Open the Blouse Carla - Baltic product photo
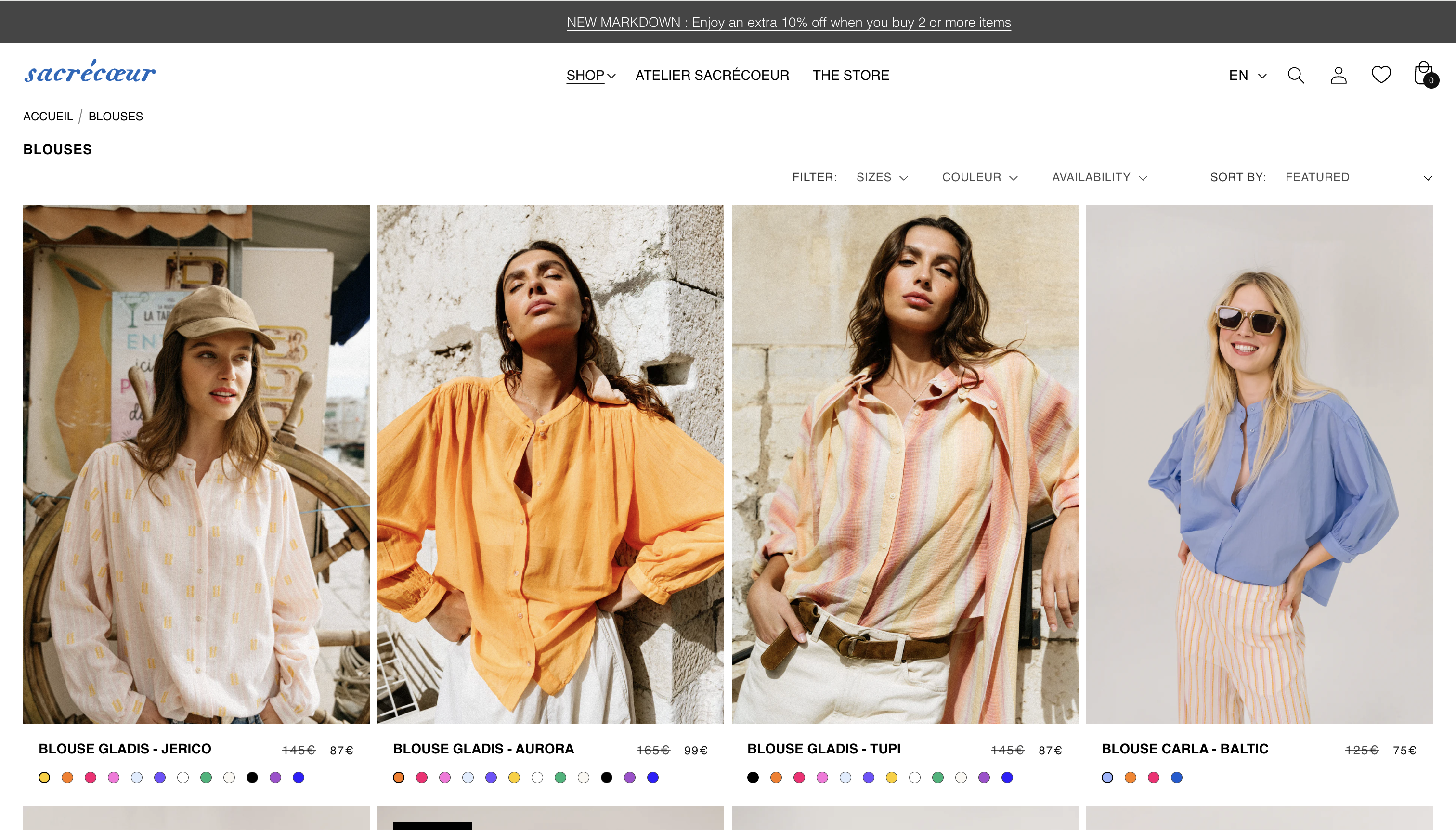Viewport: 1456px width, 830px height. click(x=1259, y=464)
